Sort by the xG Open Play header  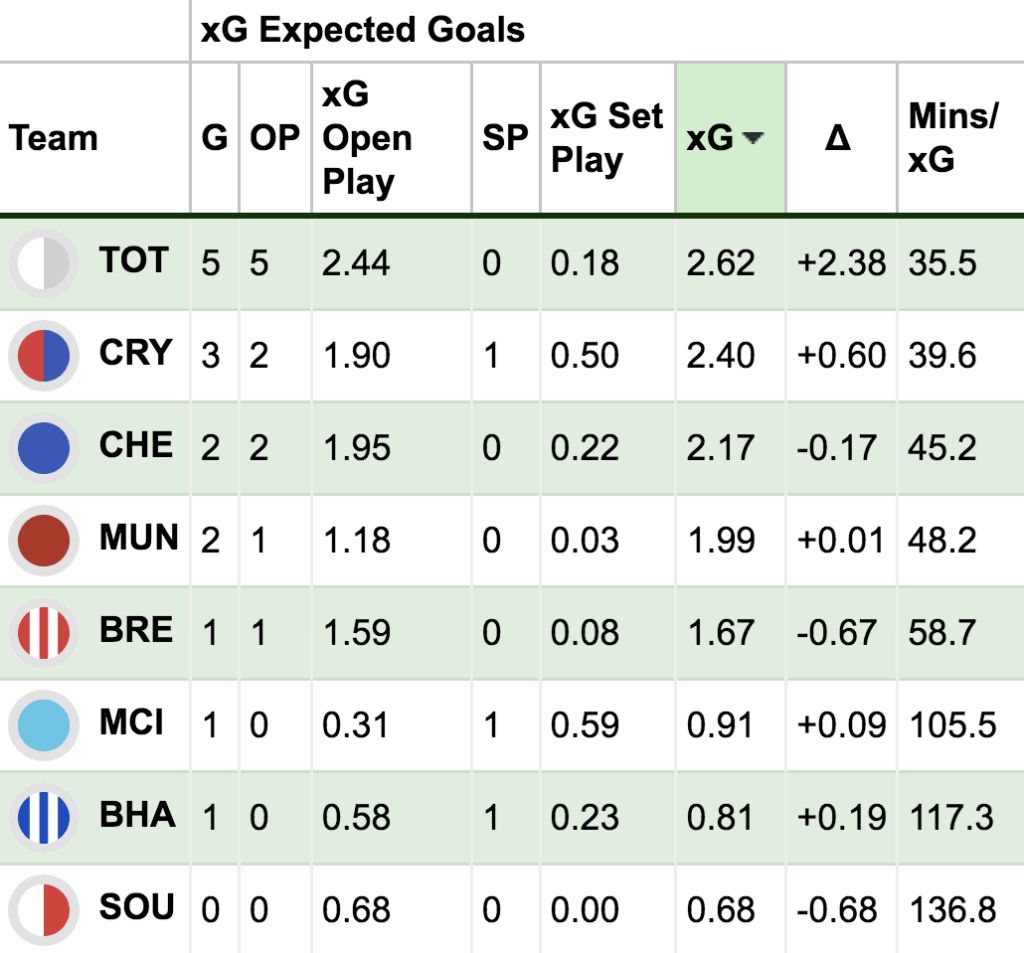click(x=367, y=138)
